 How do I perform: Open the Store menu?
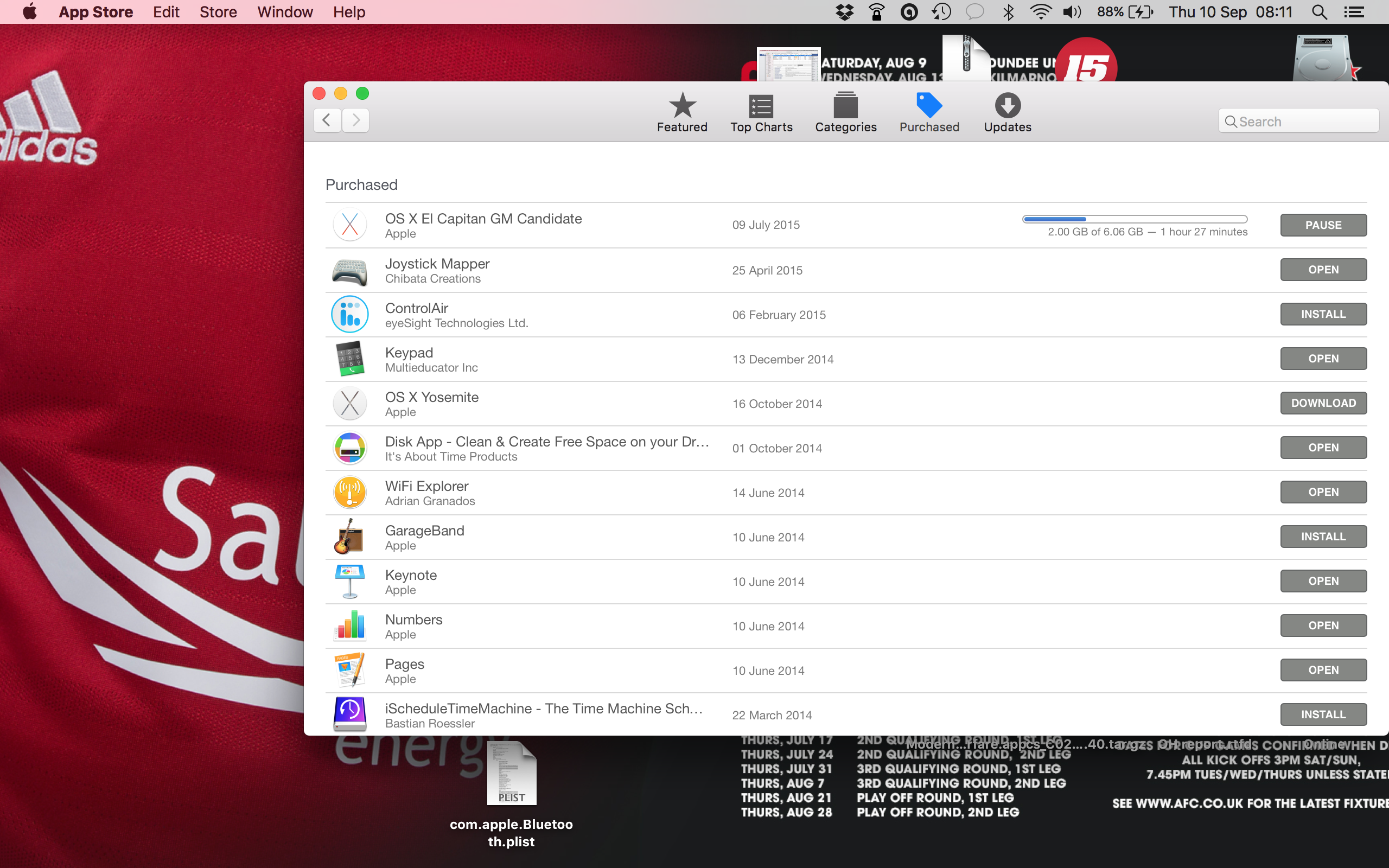(x=218, y=11)
